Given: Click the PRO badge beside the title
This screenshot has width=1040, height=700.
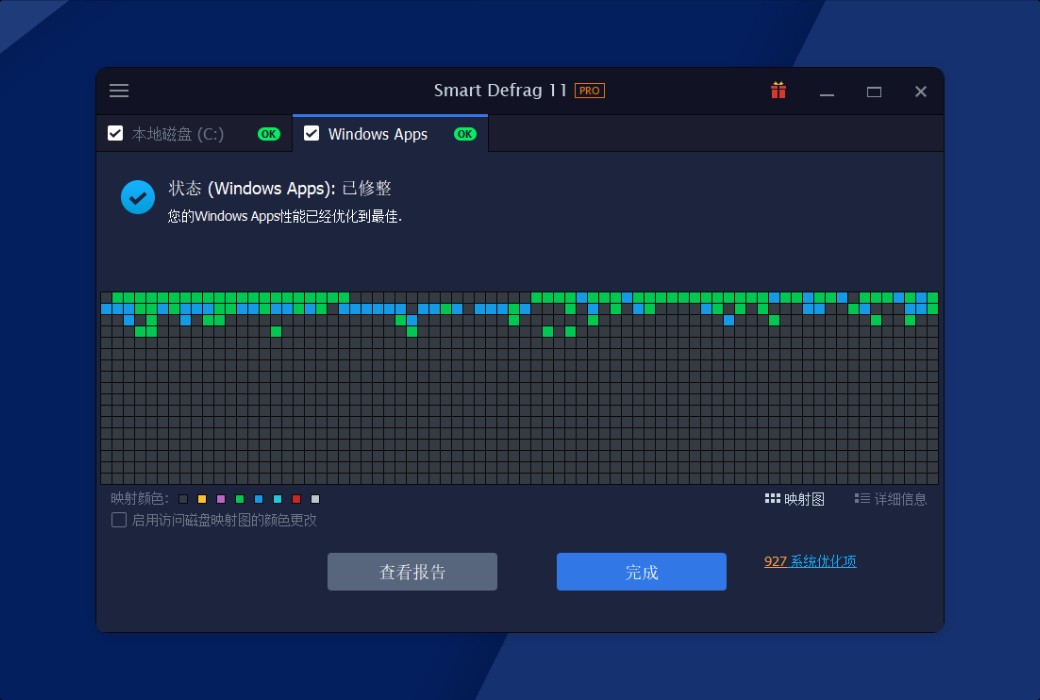Looking at the screenshot, I should [x=589, y=90].
